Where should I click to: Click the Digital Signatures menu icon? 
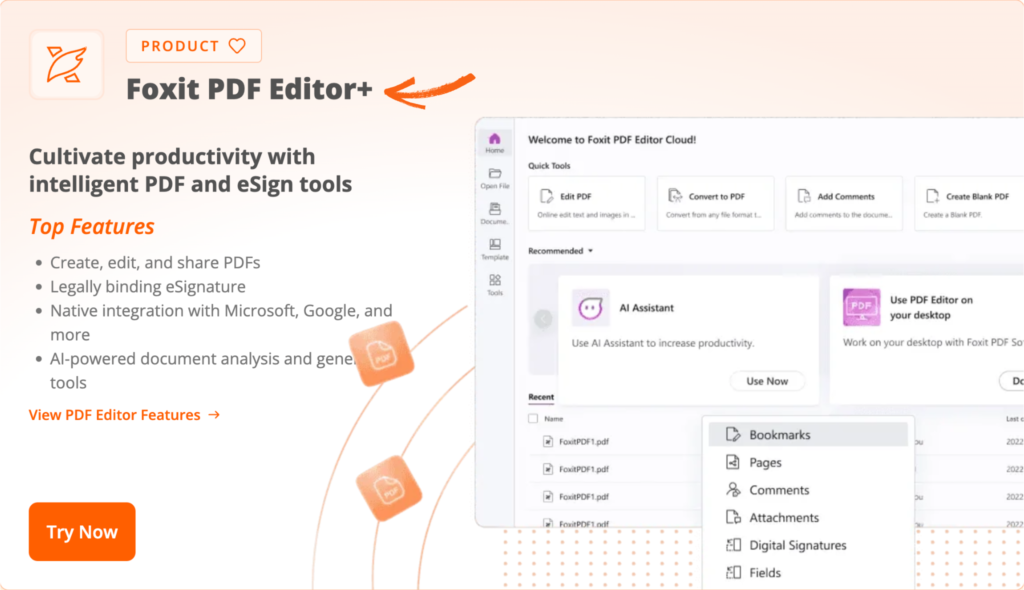click(x=733, y=544)
